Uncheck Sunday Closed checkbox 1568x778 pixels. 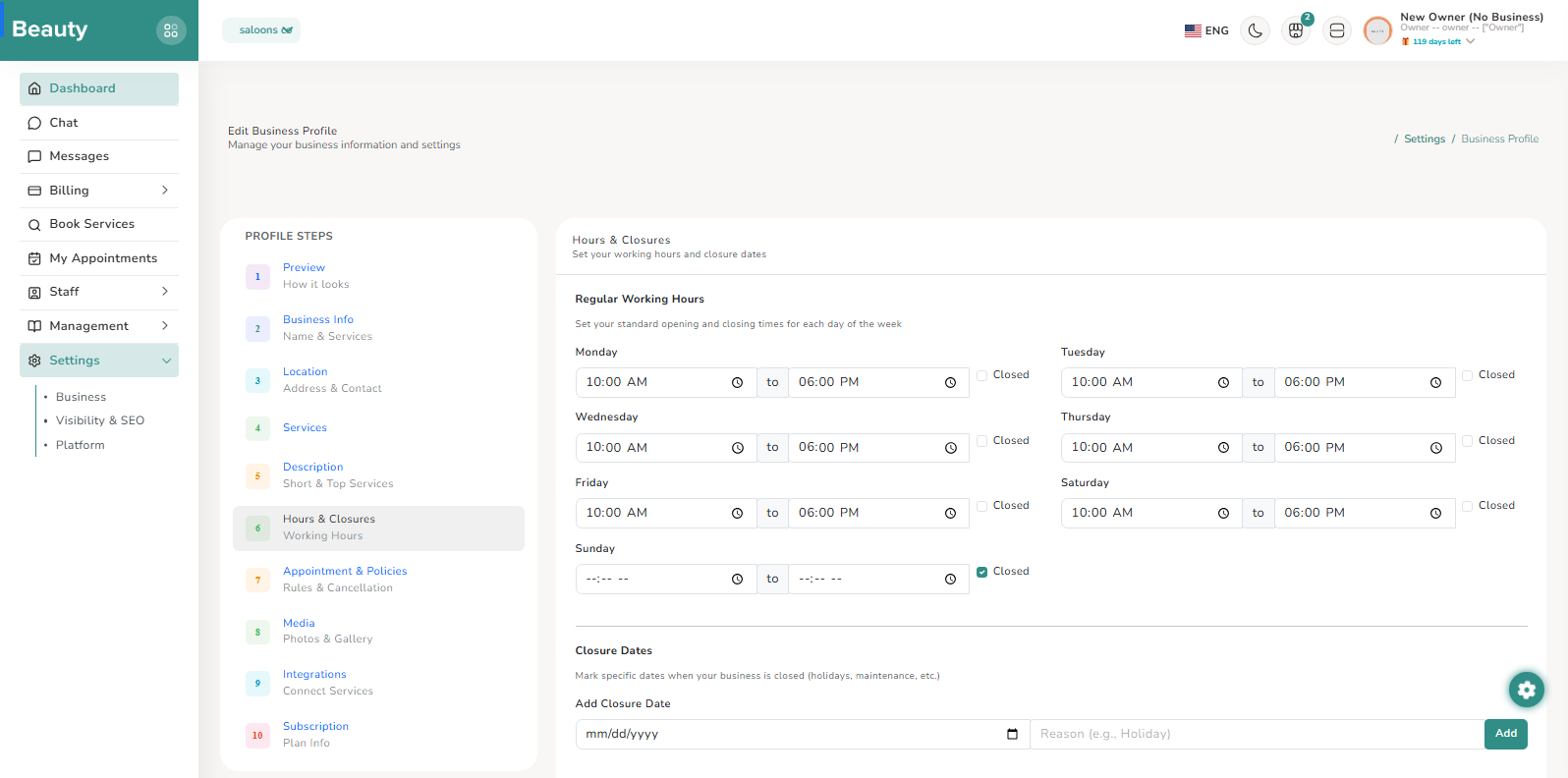pos(981,572)
